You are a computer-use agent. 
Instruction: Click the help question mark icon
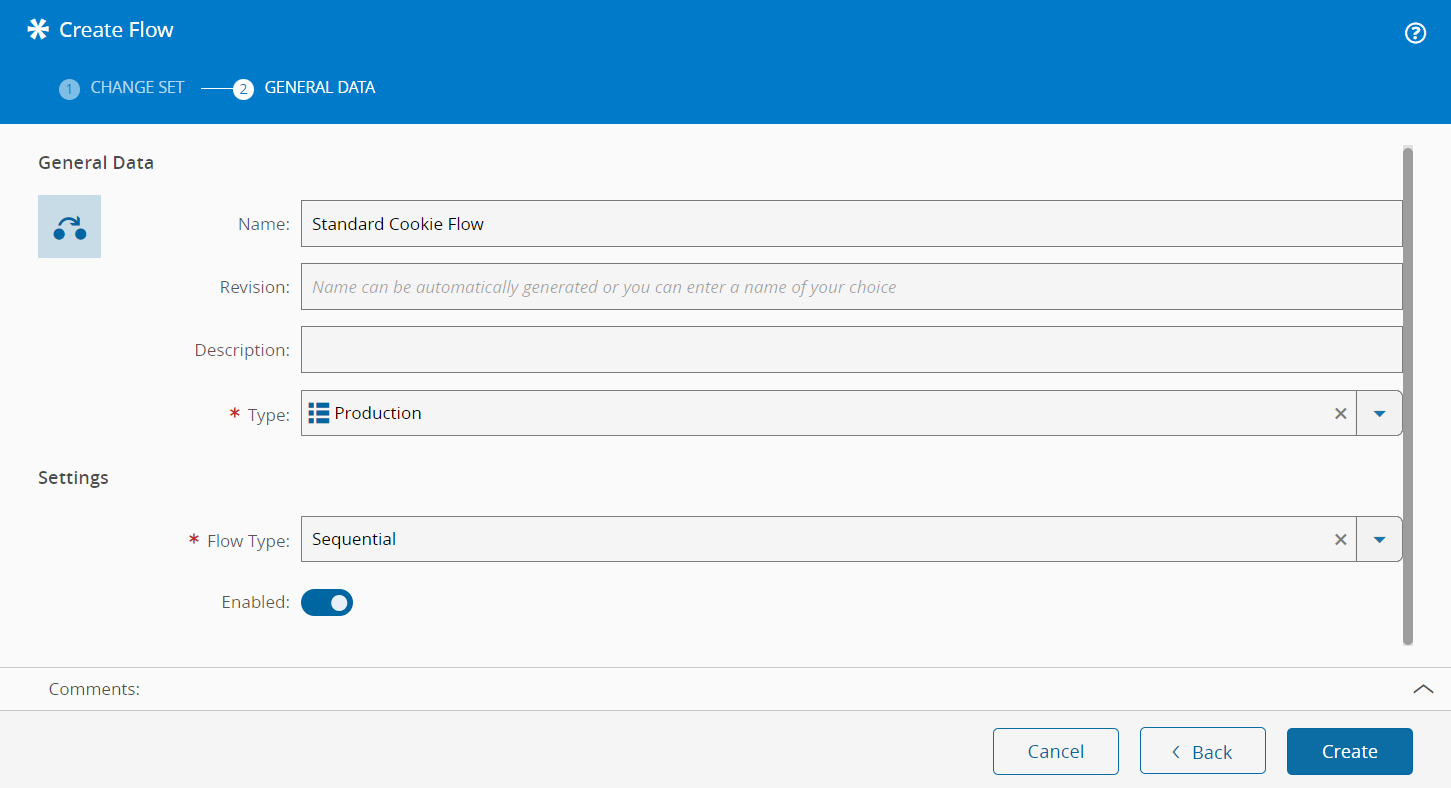click(1415, 33)
